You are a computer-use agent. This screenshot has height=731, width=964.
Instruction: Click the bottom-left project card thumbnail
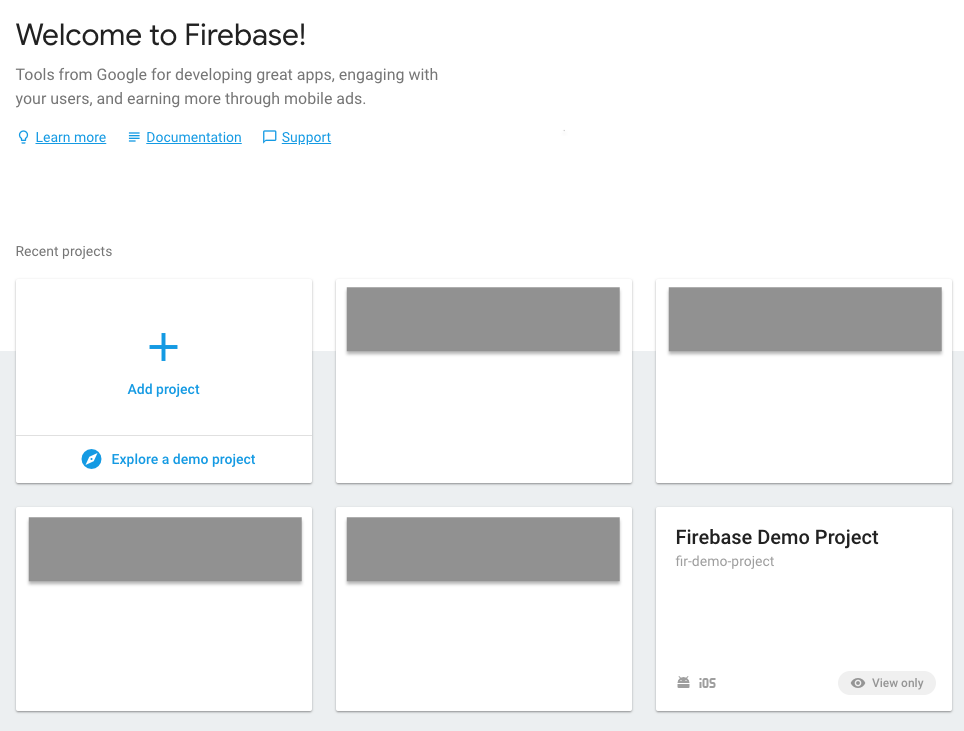163,548
